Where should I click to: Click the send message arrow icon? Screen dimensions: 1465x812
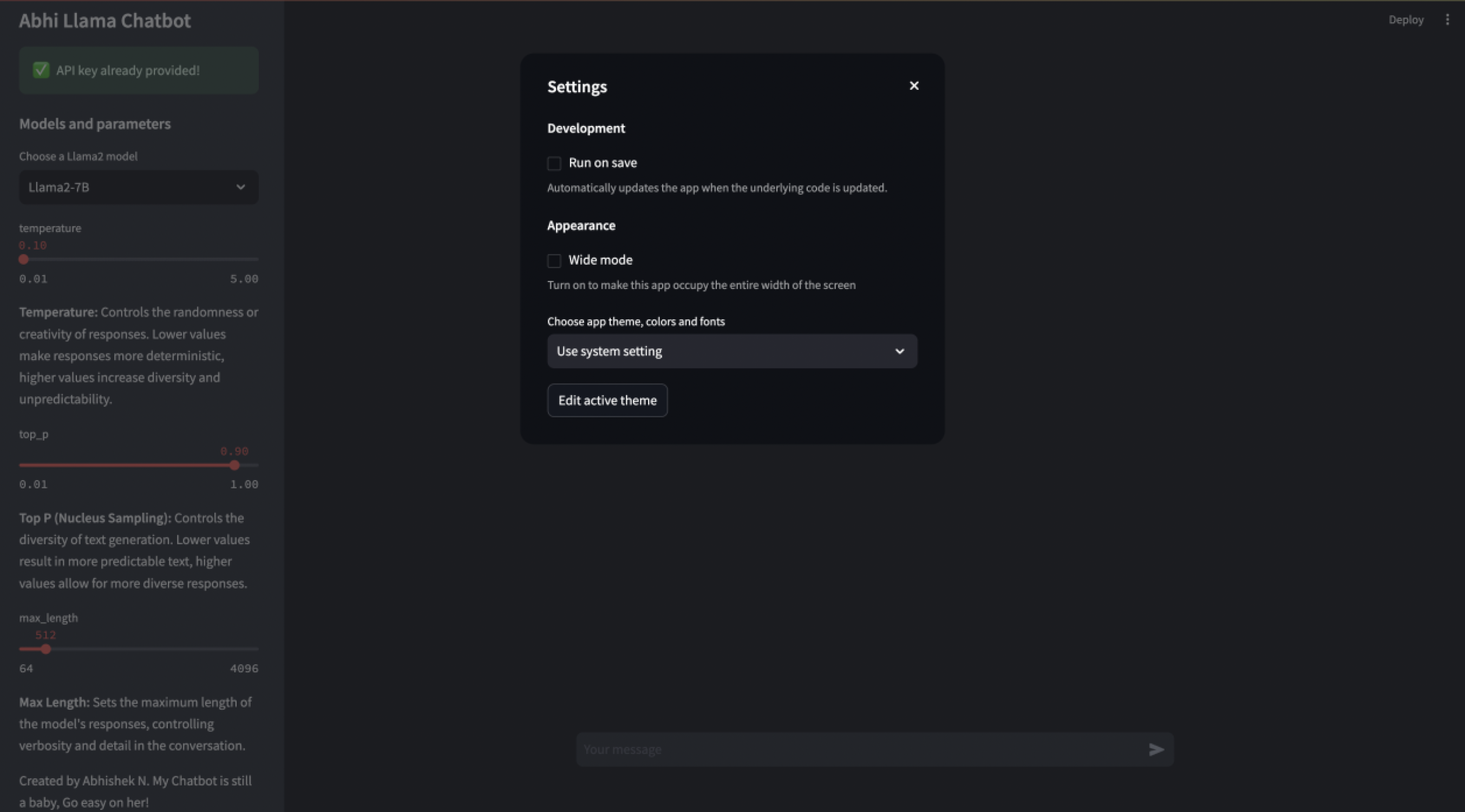click(1156, 749)
